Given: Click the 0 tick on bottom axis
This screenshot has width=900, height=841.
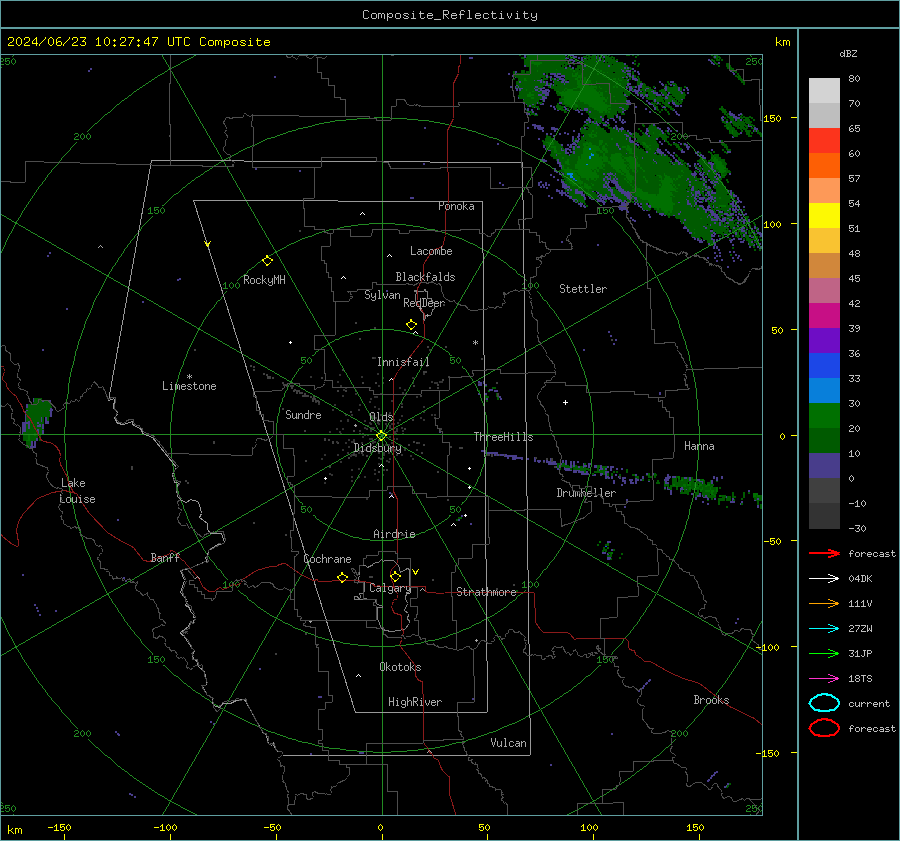Looking at the screenshot, I should (x=381, y=828).
